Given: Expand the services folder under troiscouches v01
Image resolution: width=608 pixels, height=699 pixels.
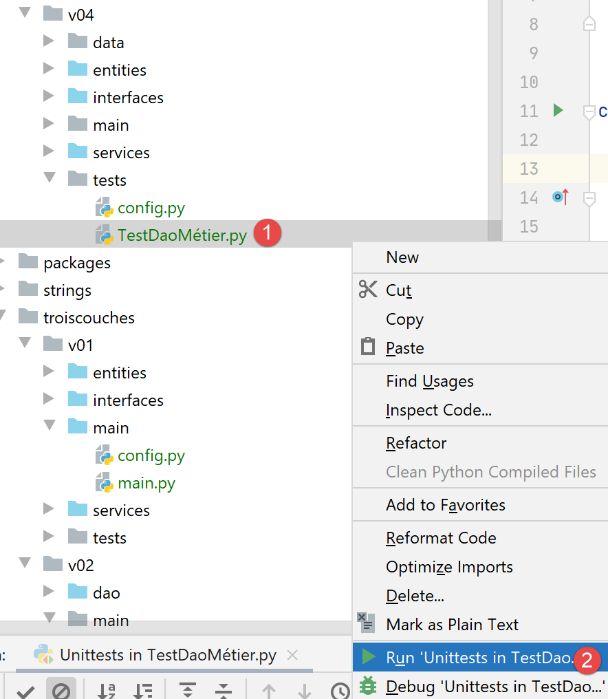Looking at the screenshot, I should (49, 510).
